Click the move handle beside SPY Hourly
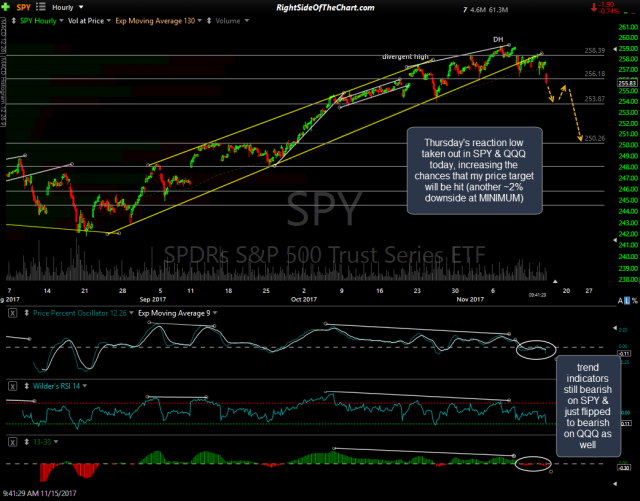This screenshot has width=640, height=501. pos(13,21)
